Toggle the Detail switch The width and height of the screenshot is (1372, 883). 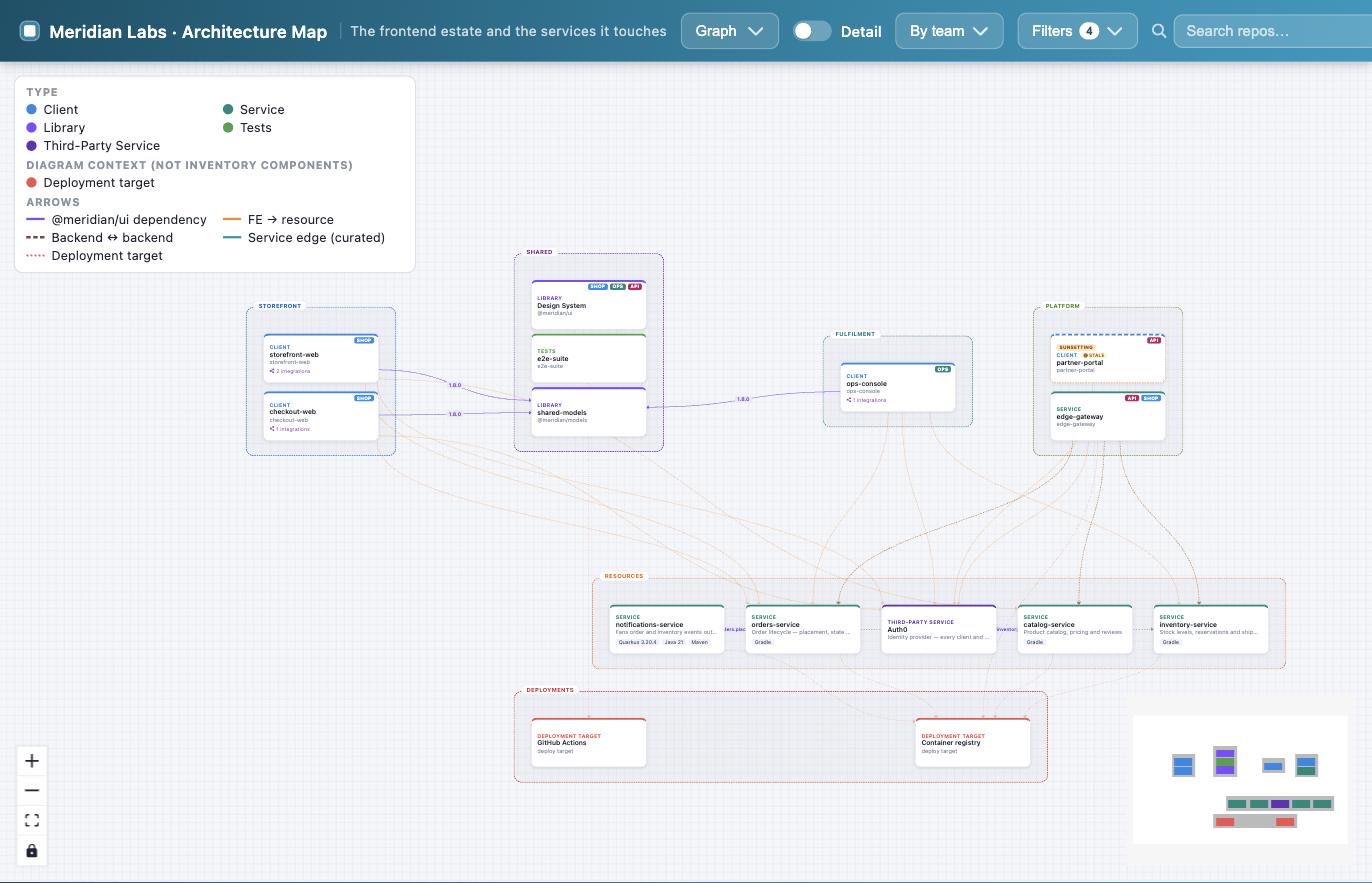tap(812, 31)
